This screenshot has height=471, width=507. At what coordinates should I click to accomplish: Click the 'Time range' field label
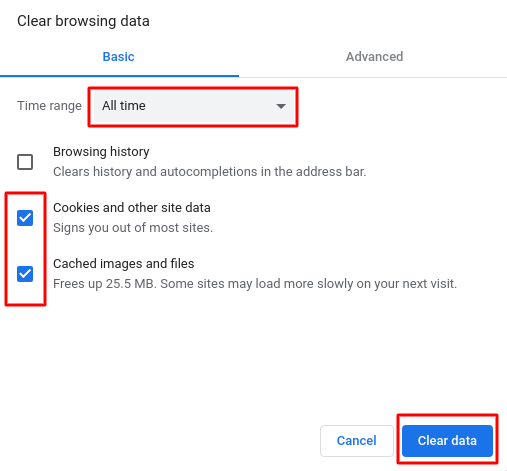tap(49, 106)
